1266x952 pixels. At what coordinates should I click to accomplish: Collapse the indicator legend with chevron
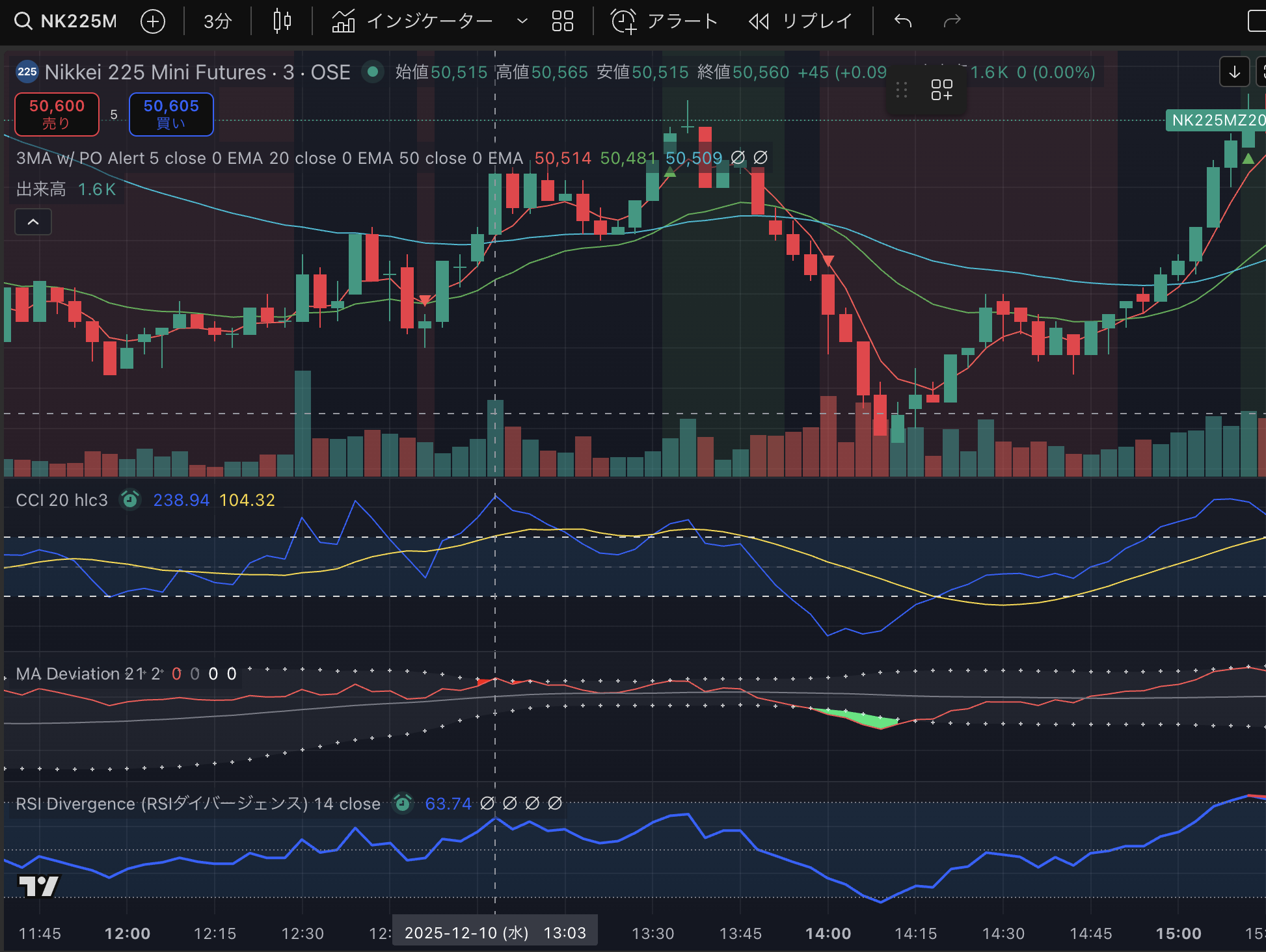(33, 222)
